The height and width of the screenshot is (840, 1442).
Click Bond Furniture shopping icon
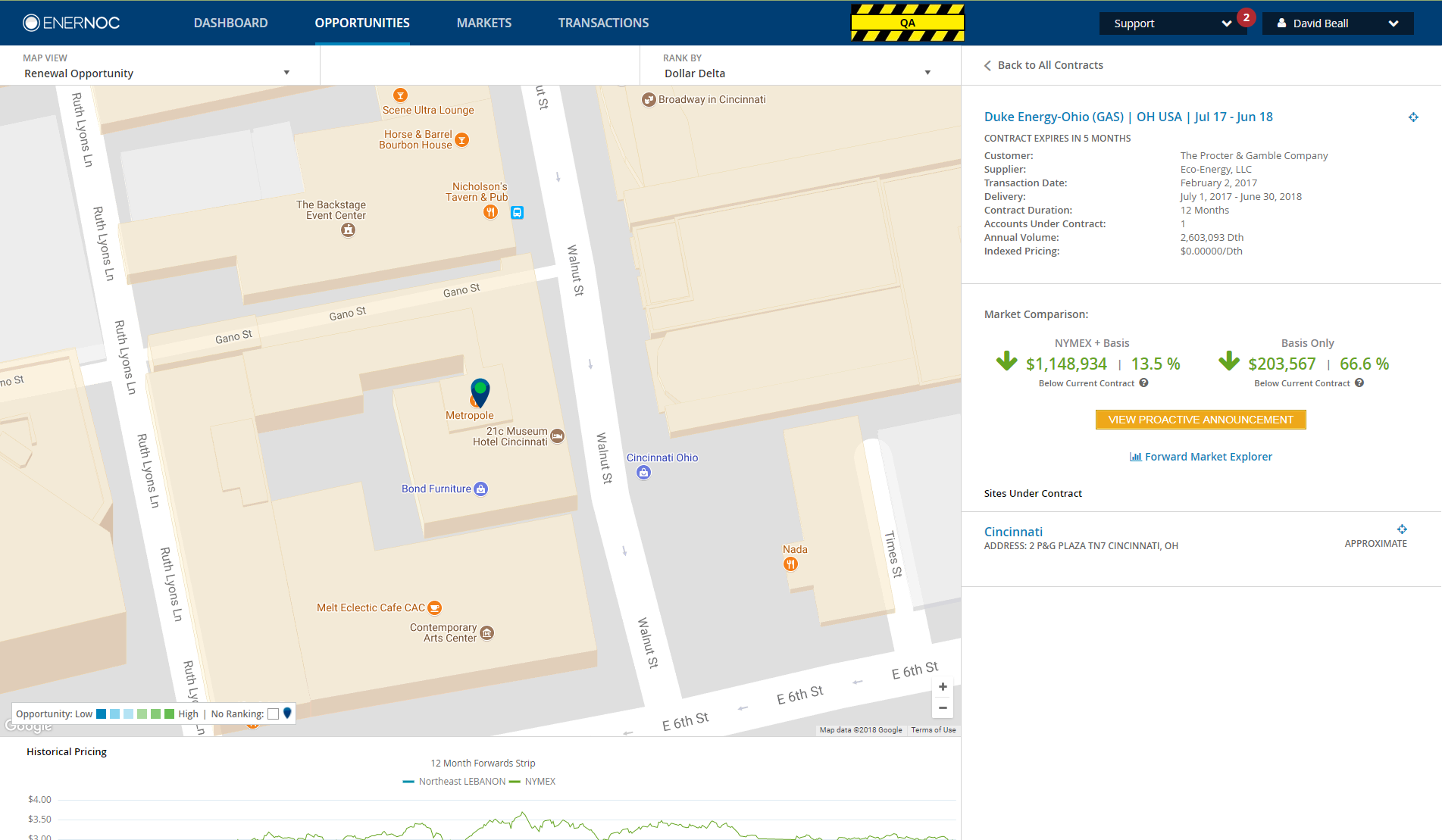480,489
